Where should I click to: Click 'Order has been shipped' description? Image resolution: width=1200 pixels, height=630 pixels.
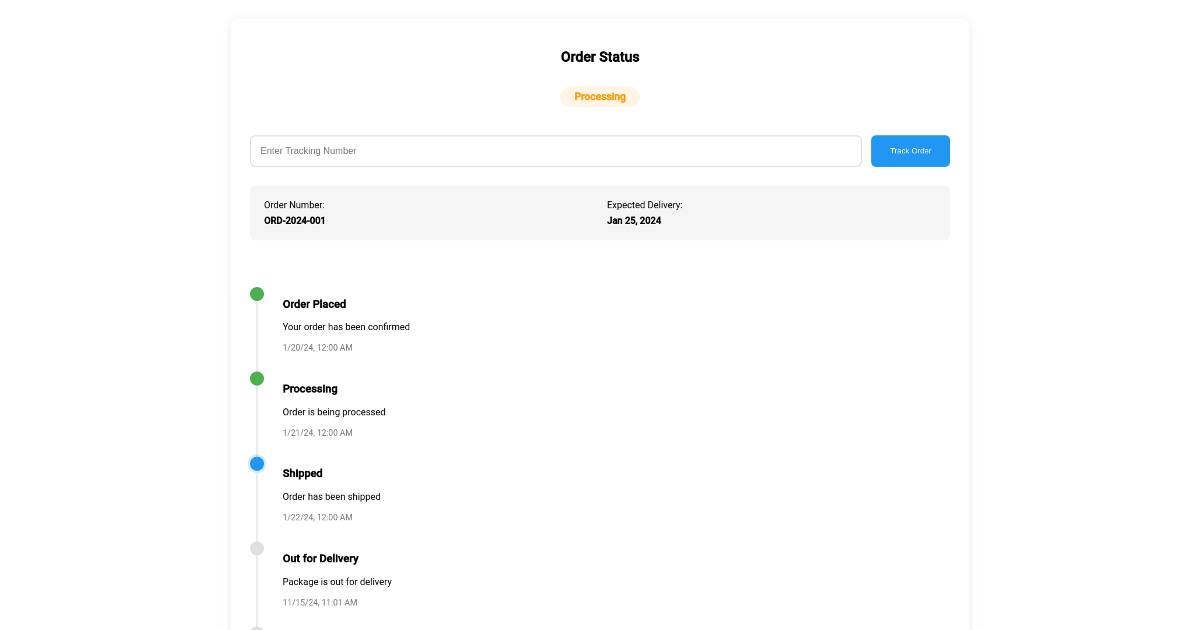point(331,497)
